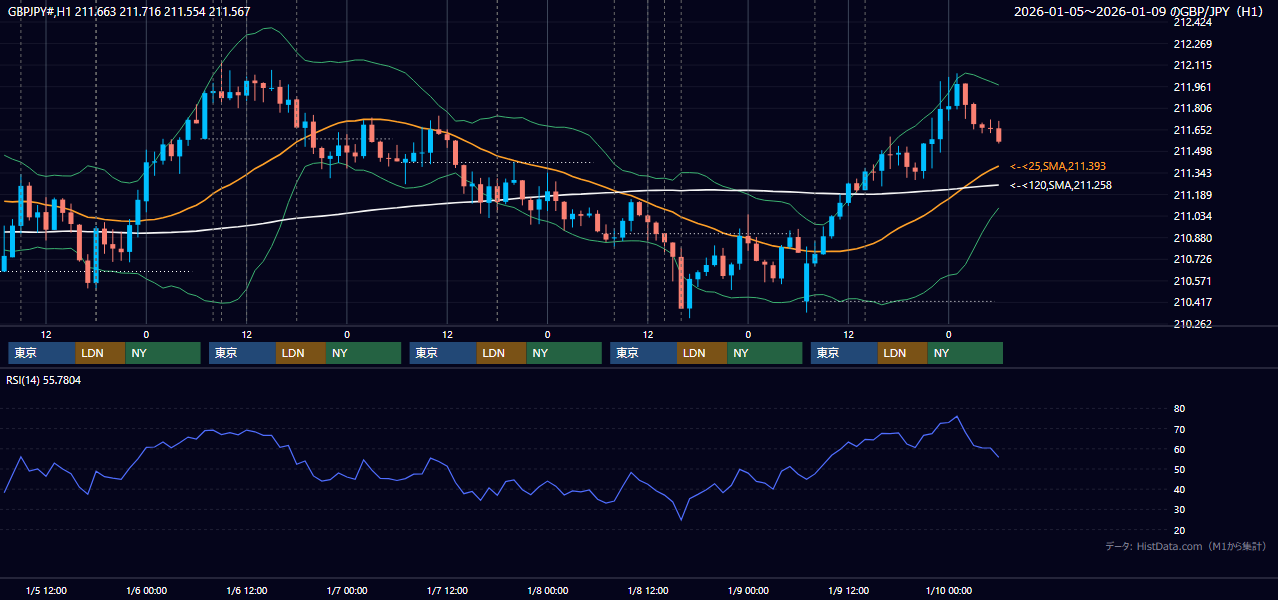Click the 1/8 00:00 date label
1278x600 pixels.
point(547,591)
